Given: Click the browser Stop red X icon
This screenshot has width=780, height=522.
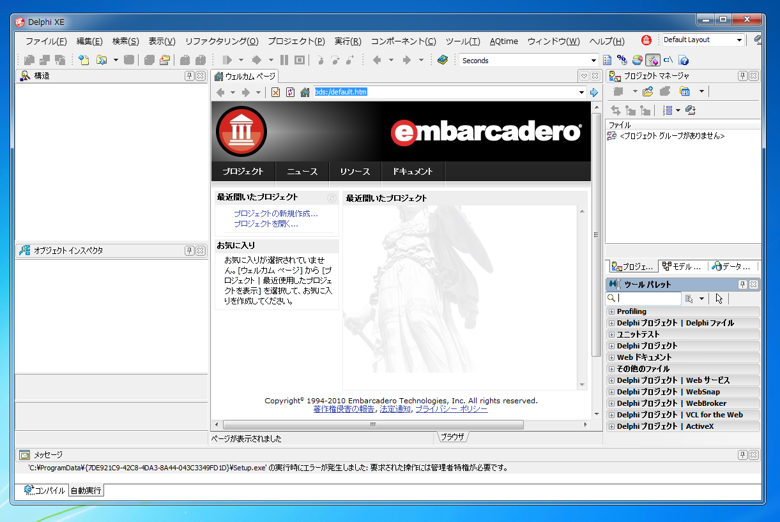Looking at the screenshot, I should (x=275, y=92).
